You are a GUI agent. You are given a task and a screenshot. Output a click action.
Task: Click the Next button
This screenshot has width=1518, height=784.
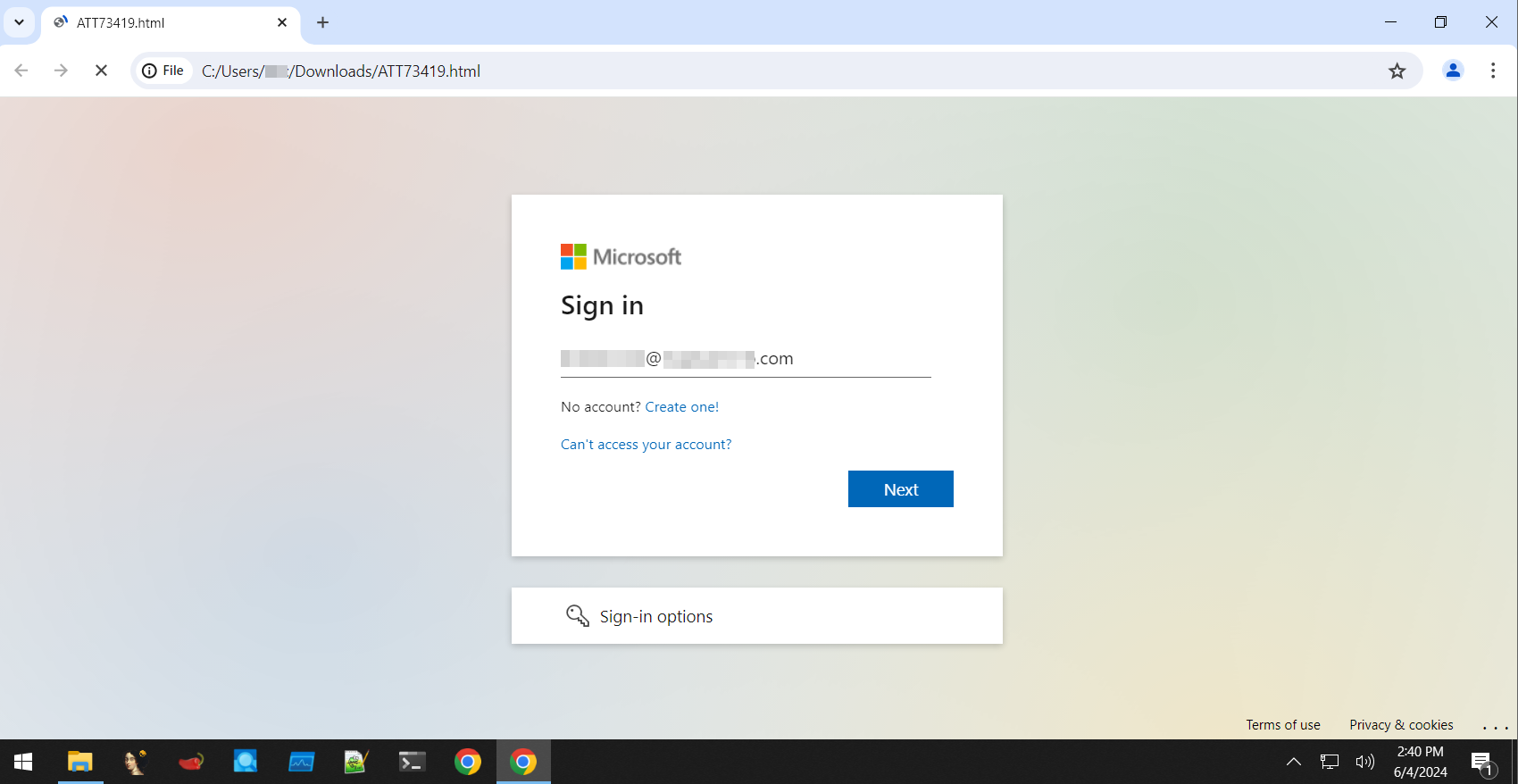pos(900,488)
